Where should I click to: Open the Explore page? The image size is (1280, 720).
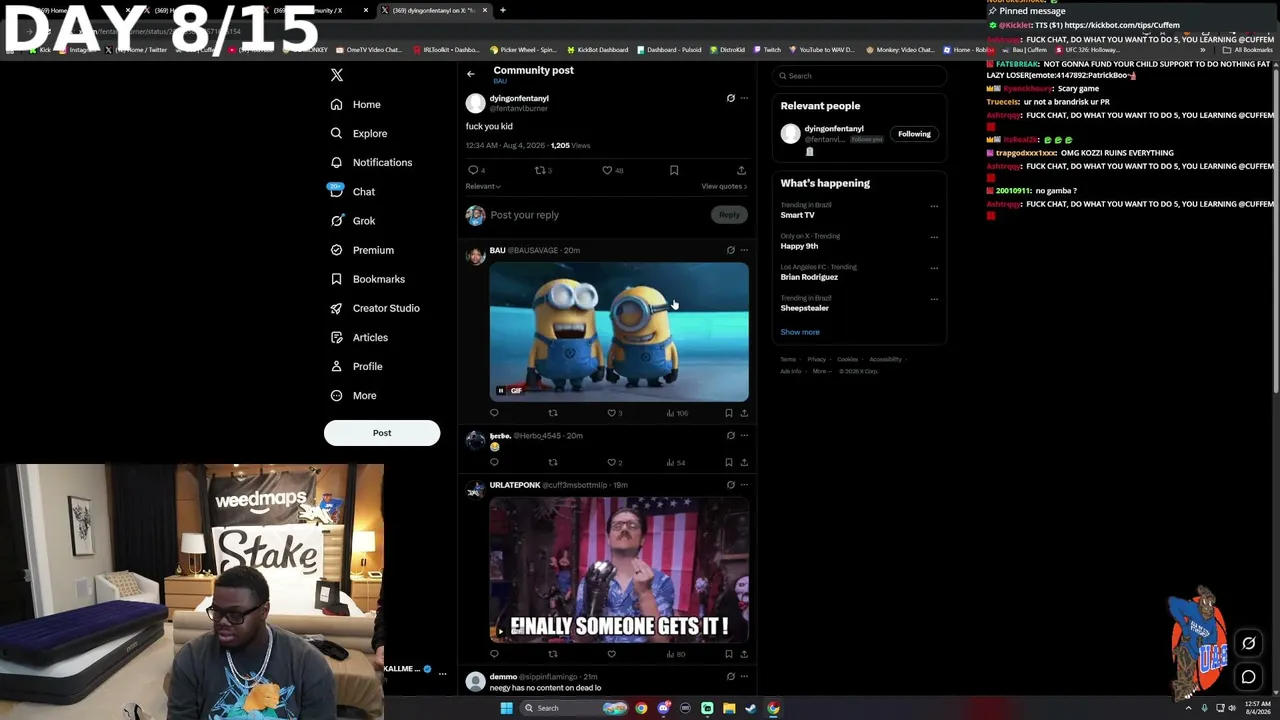(x=359, y=133)
